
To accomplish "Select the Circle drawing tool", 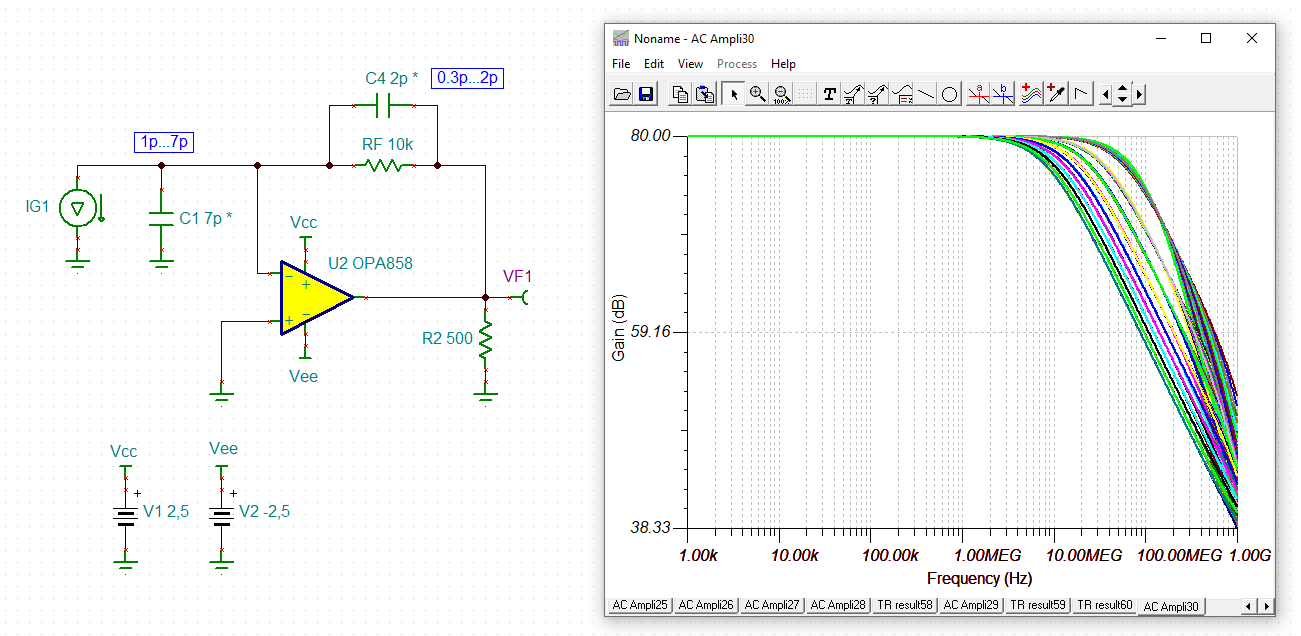I will 950,94.
